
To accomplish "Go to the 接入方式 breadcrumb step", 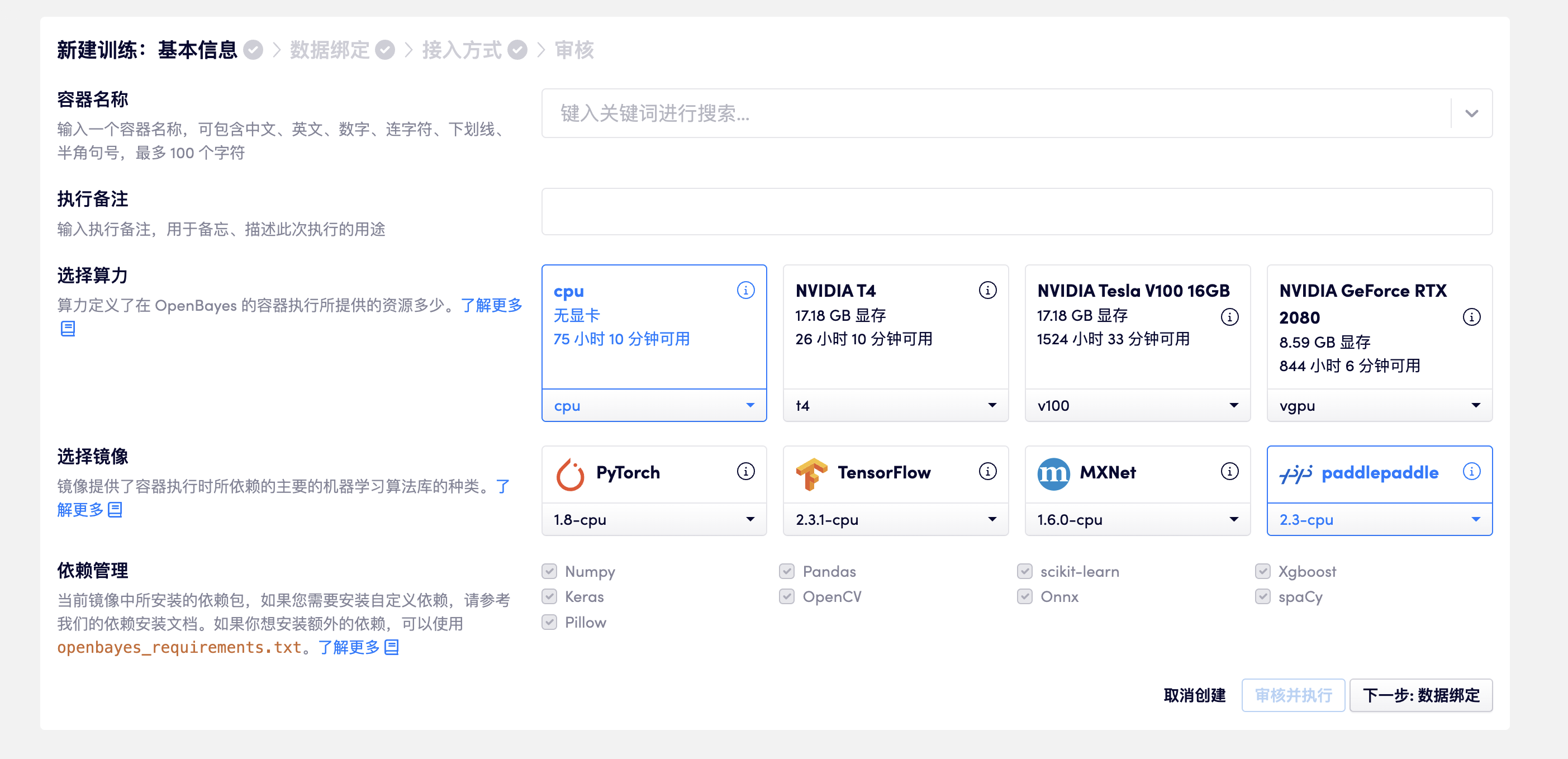I will 462,50.
